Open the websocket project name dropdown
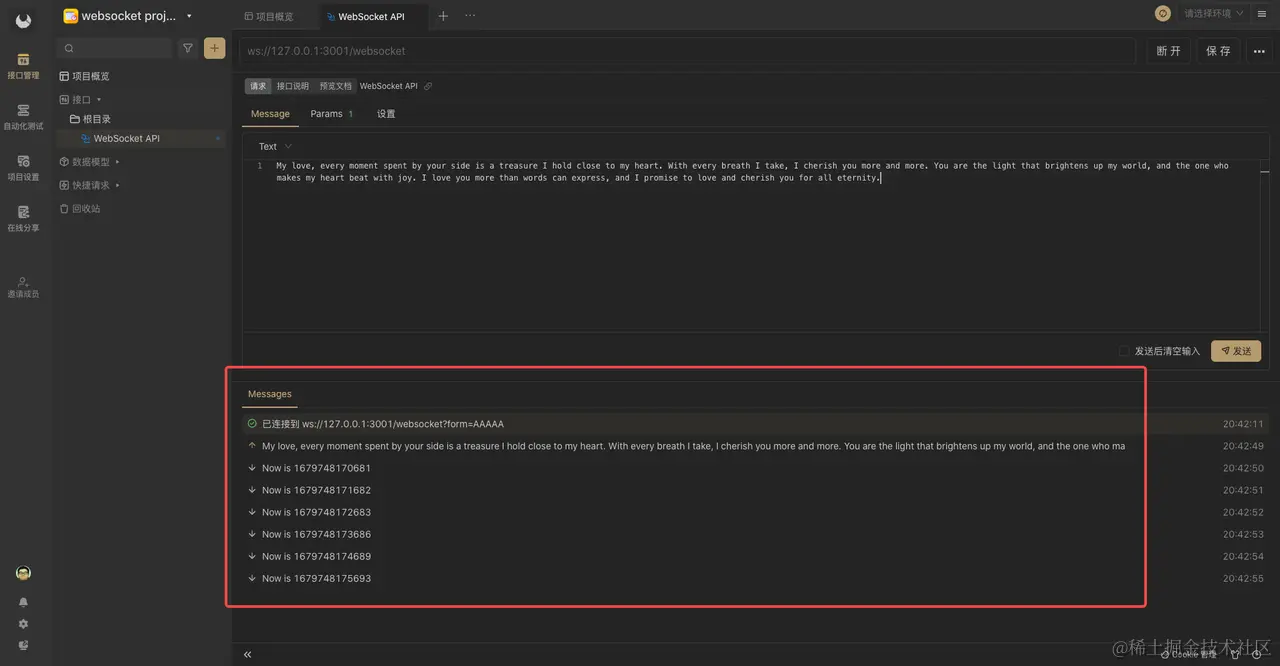This screenshot has width=1280, height=666. (x=189, y=15)
